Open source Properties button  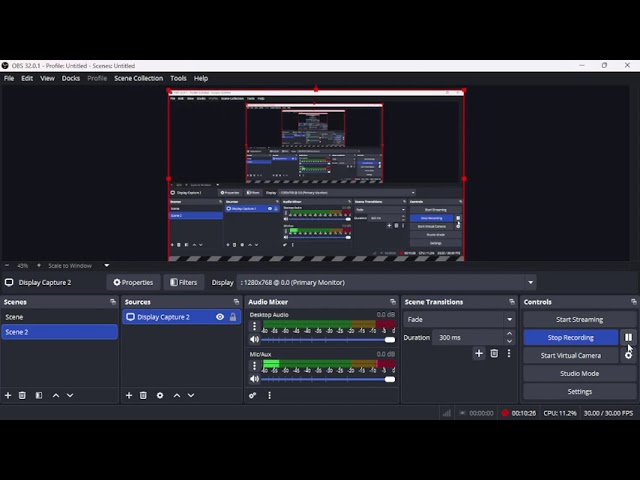[x=133, y=282]
